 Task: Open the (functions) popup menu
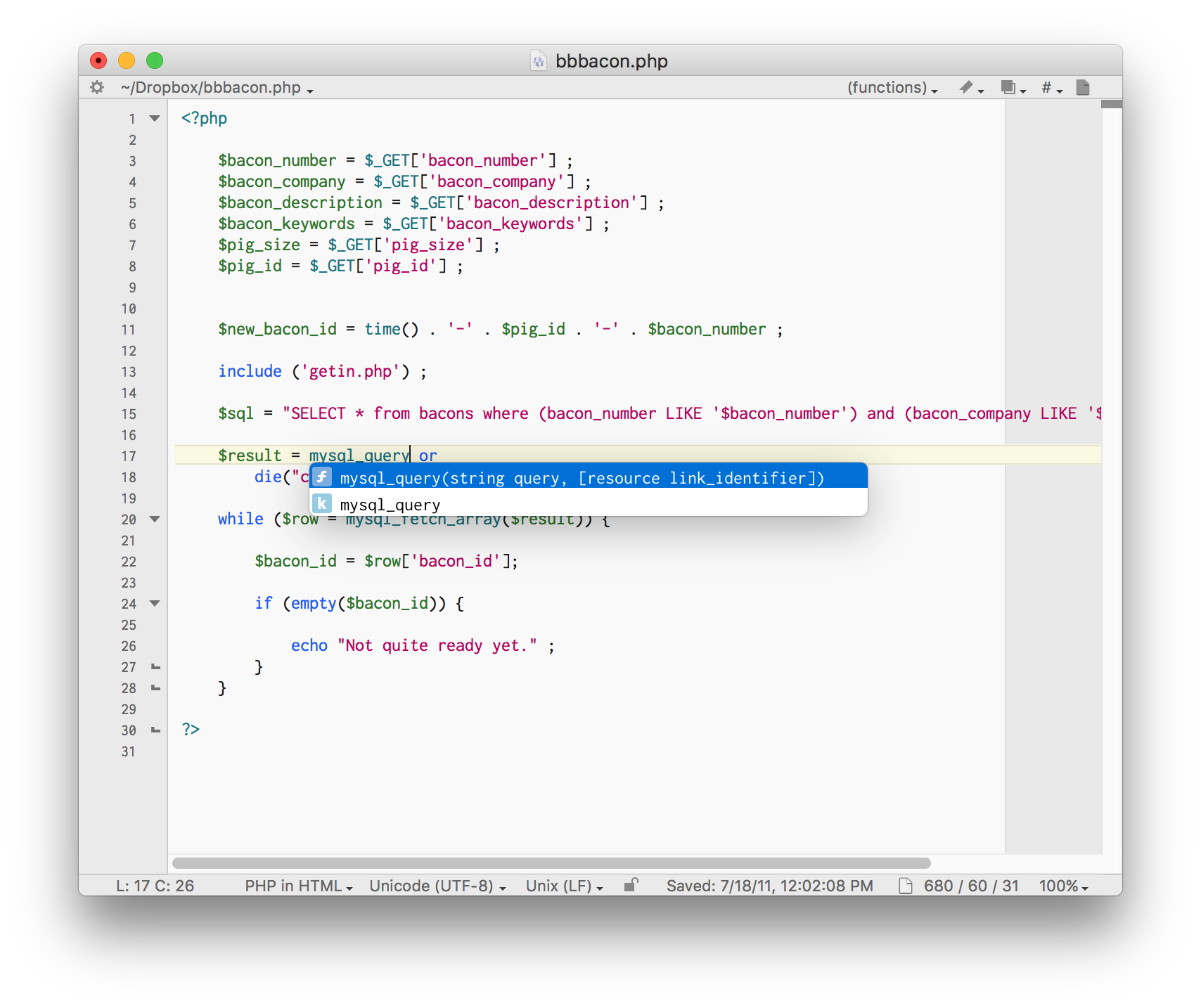click(x=892, y=88)
